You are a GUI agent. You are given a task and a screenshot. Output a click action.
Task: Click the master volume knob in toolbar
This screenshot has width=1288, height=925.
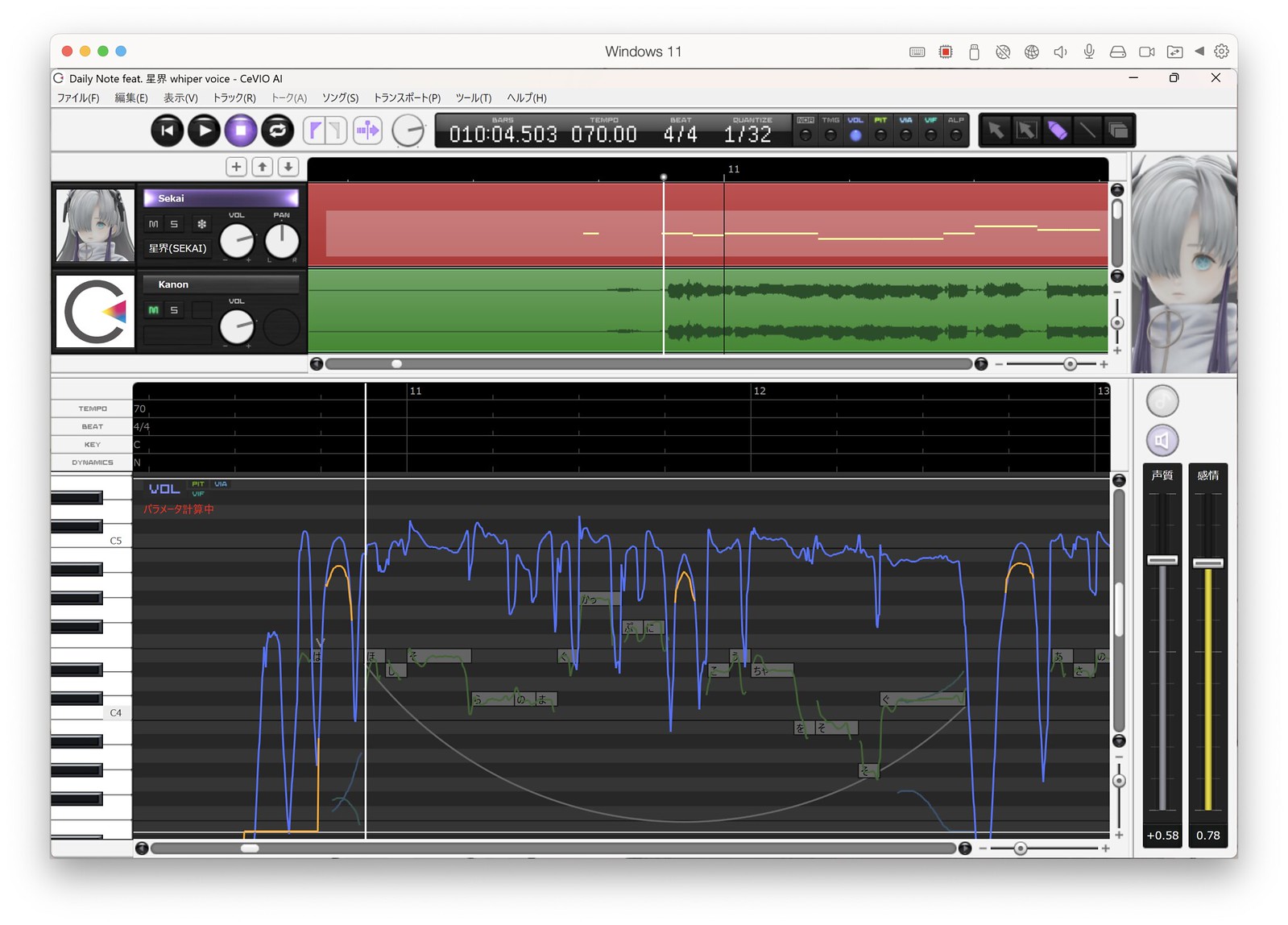tap(408, 131)
